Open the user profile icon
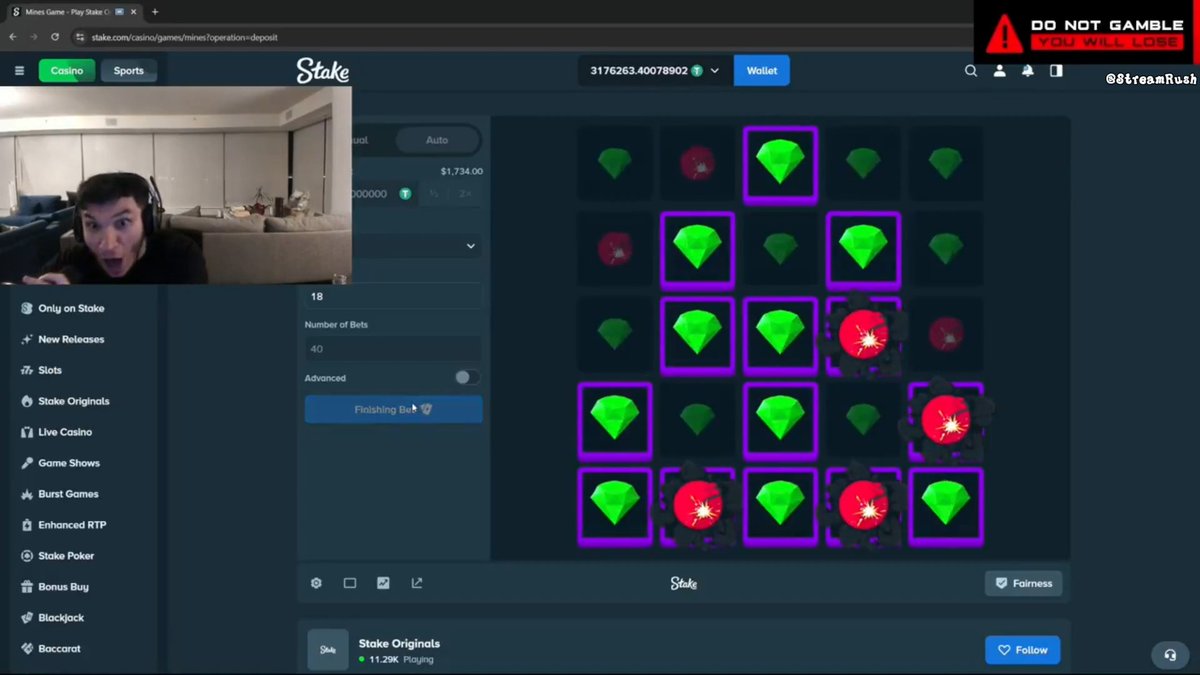The height and width of the screenshot is (675, 1200). 999,71
